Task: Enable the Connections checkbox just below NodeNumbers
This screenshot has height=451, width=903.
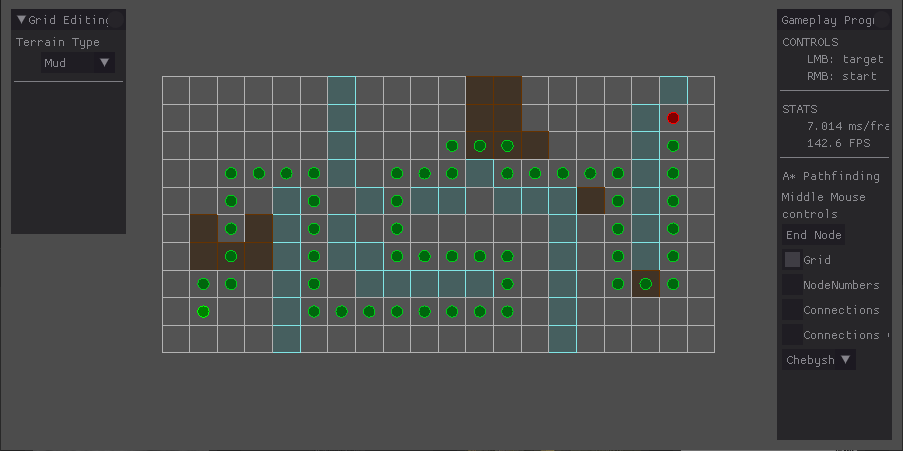Action: coord(792,310)
